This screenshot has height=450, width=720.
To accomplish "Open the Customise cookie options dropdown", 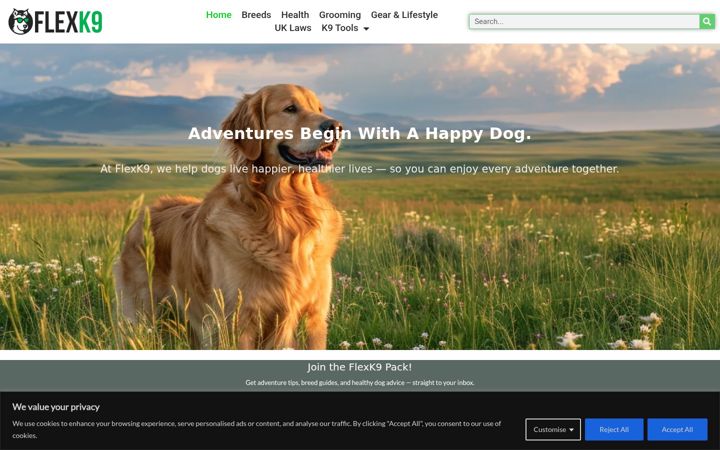I will point(553,429).
